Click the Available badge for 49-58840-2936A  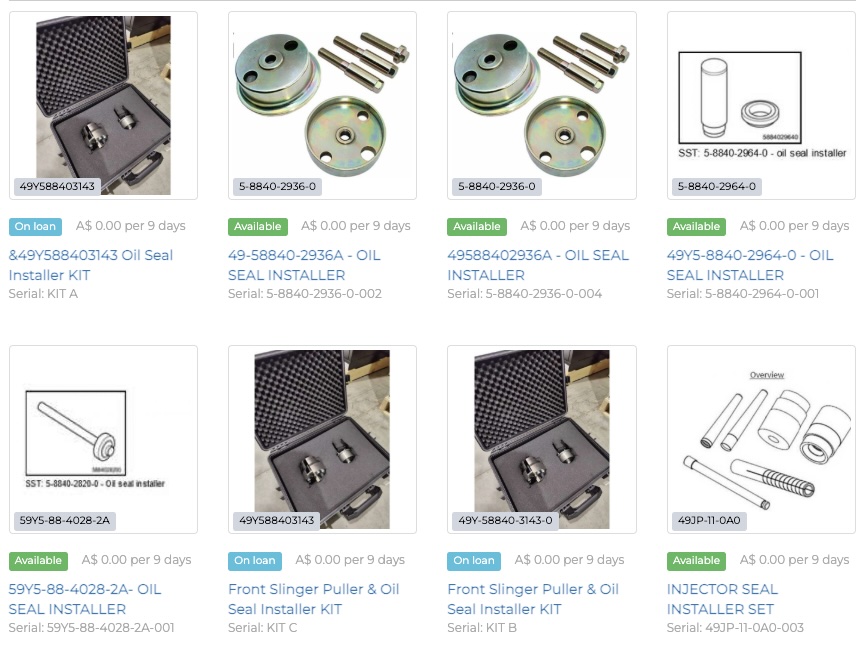click(x=258, y=226)
